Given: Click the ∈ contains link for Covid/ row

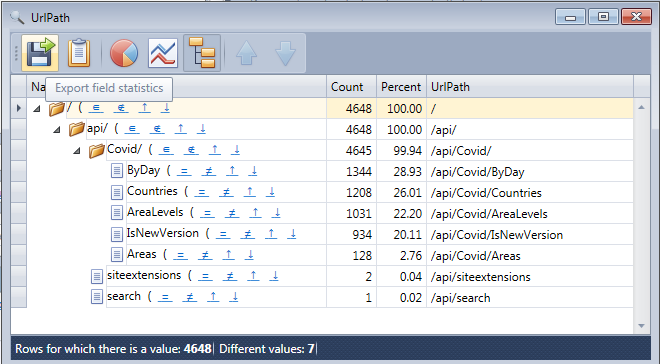Looking at the screenshot, I should click(x=166, y=149).
